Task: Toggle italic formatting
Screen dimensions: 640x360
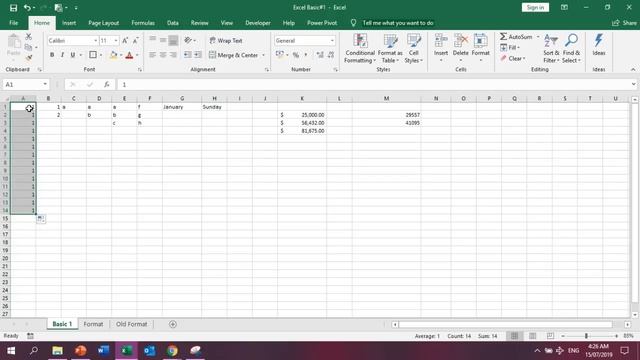Action: [x=62, y=55]
